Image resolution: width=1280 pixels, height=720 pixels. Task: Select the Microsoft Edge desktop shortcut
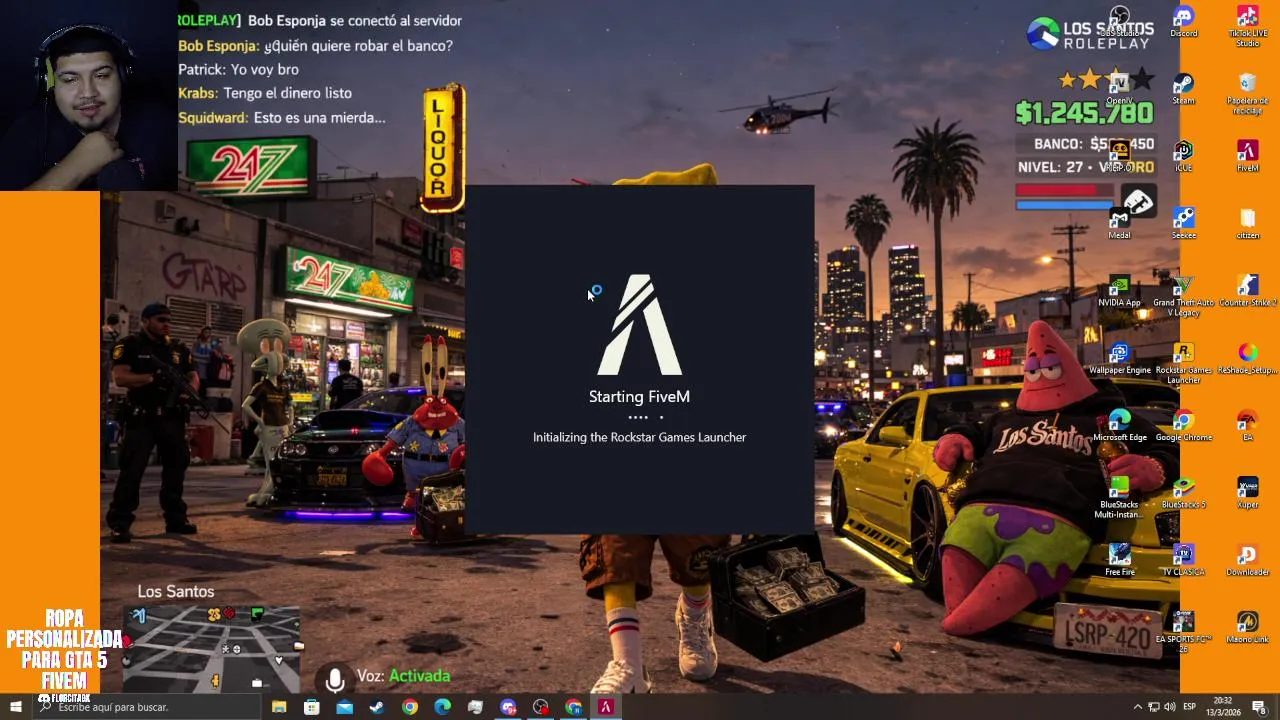click(1119, 424)
